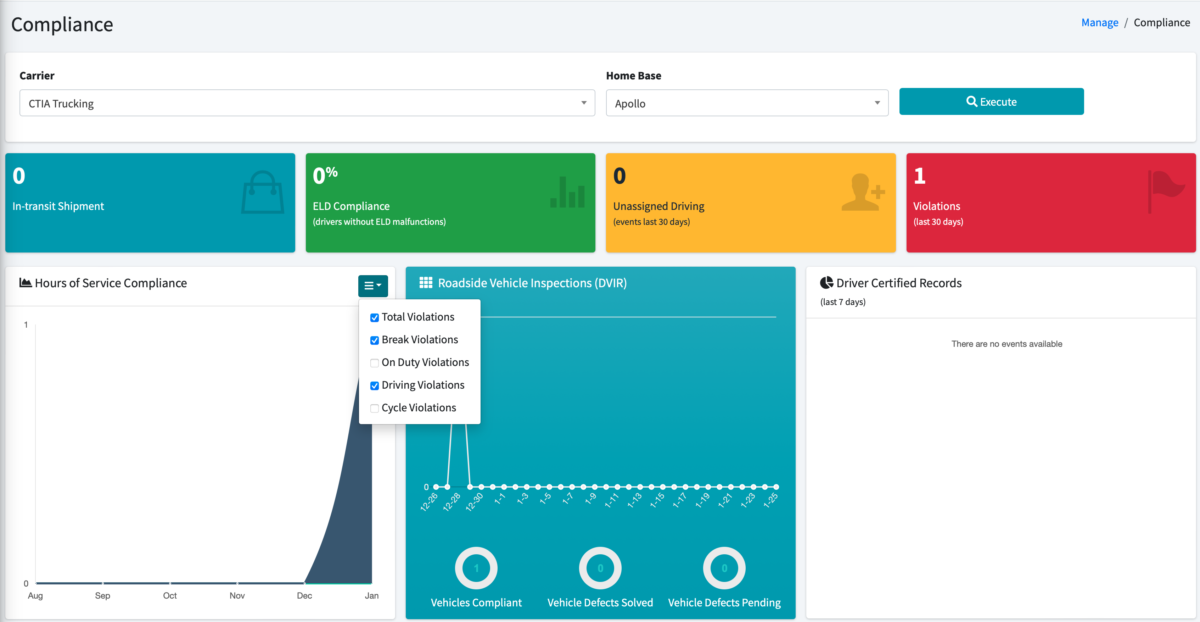Image resolution: width=1200 pixels, height=622 pixels.
Task: Click the add-user icon on Unassigned Driving card
Action: tap(862, 193)
